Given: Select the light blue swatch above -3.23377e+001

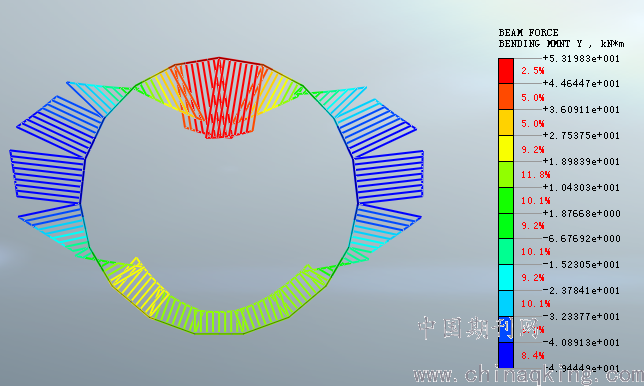Looking at the screenshot, I should pyautogui.click(x=506, y=303).
